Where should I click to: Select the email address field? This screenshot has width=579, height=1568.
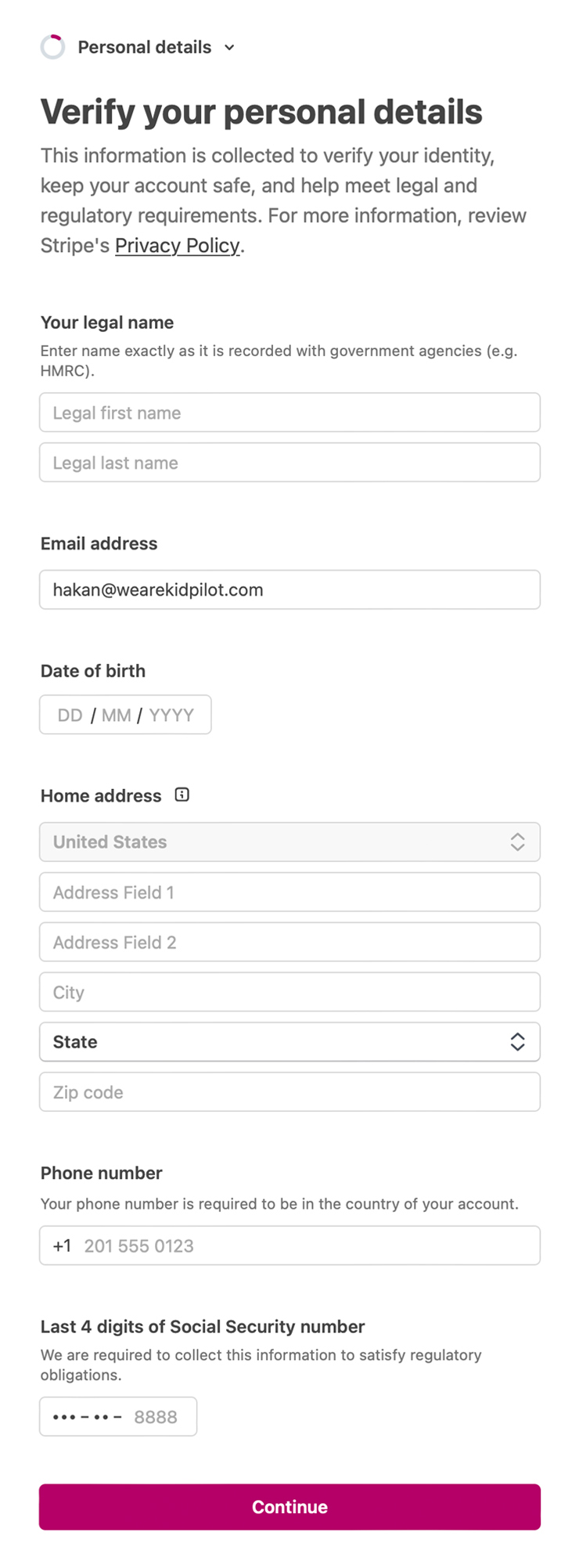point(289,589)
